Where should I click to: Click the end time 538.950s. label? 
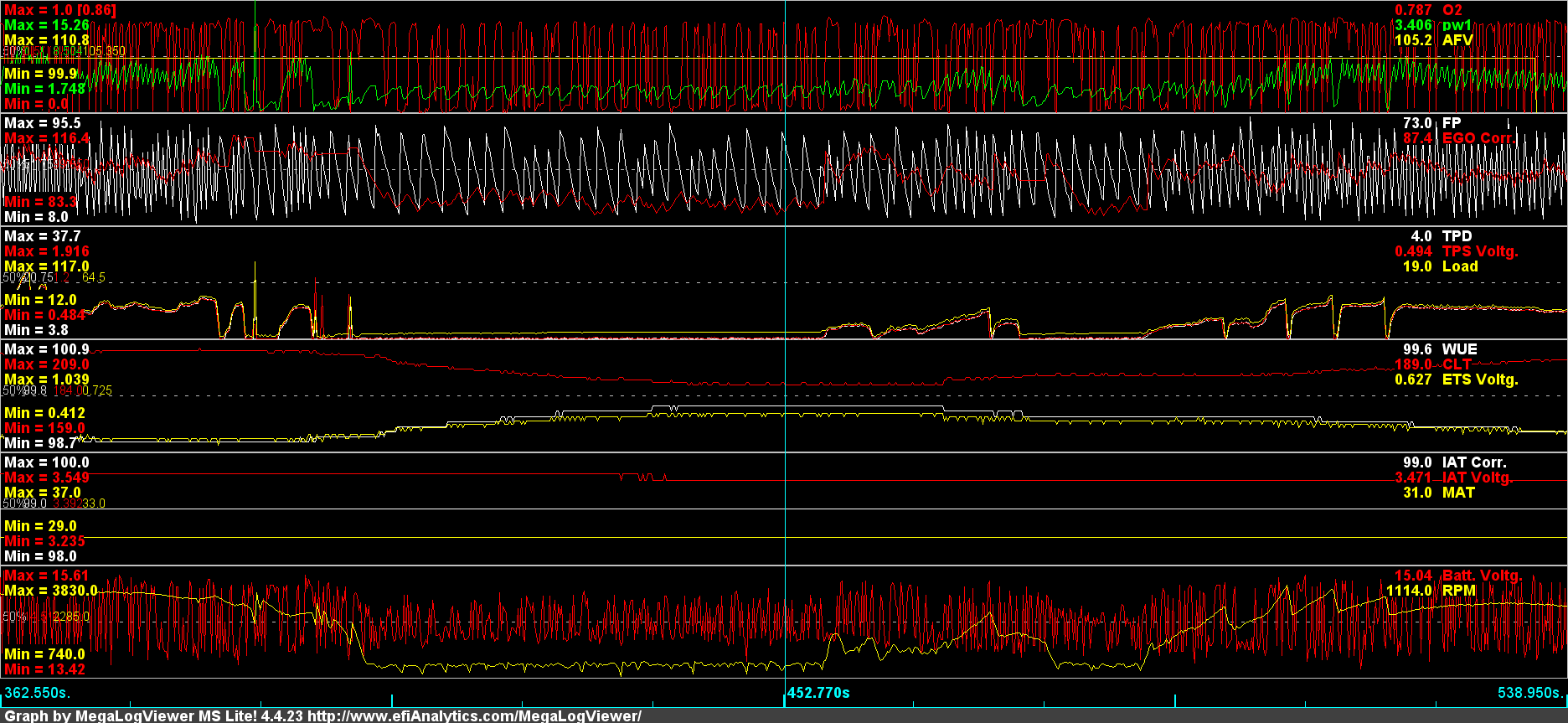pos(1529,693)
